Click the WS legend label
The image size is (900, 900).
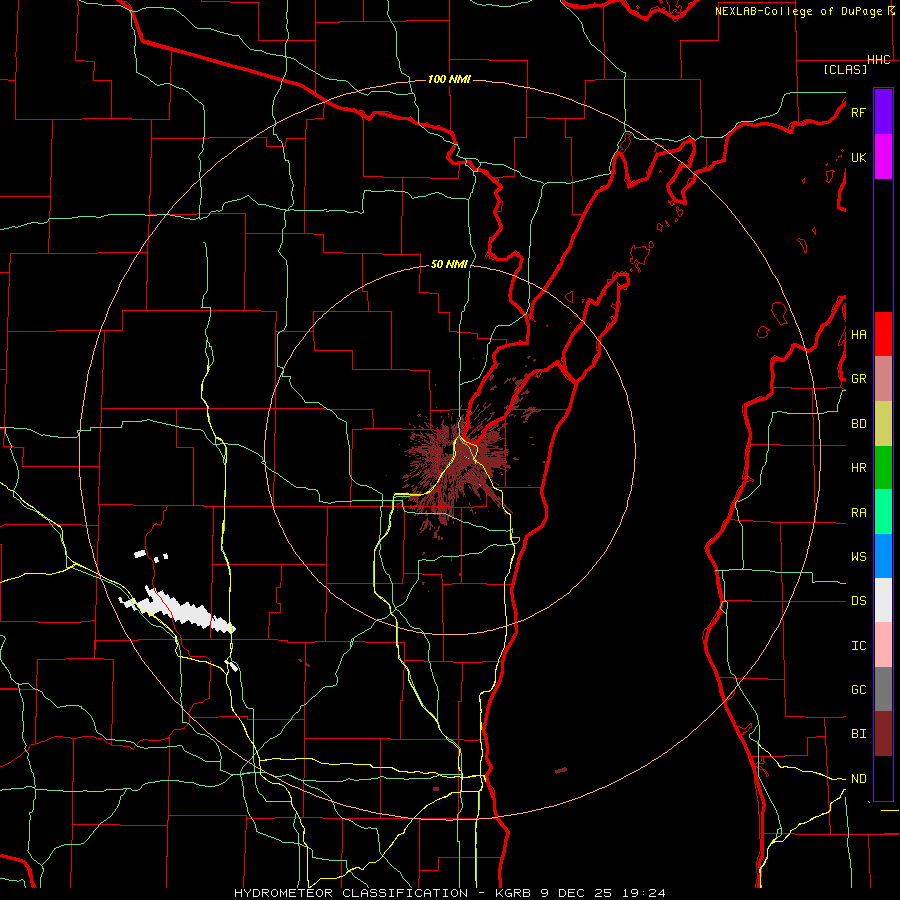pos(858,557)
